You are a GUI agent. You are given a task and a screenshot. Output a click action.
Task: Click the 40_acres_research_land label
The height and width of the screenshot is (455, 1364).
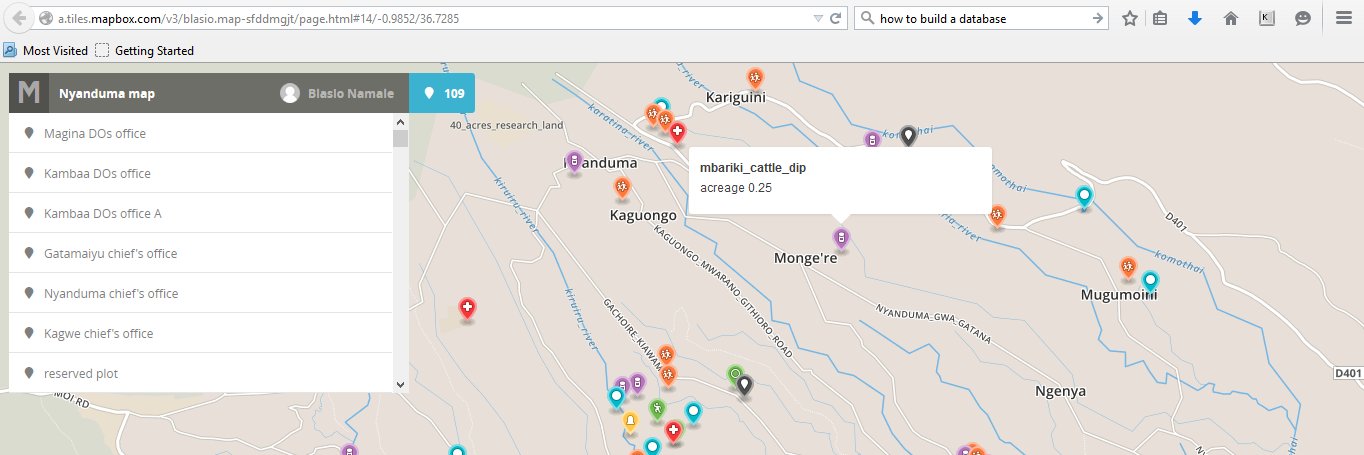point(507,125)
